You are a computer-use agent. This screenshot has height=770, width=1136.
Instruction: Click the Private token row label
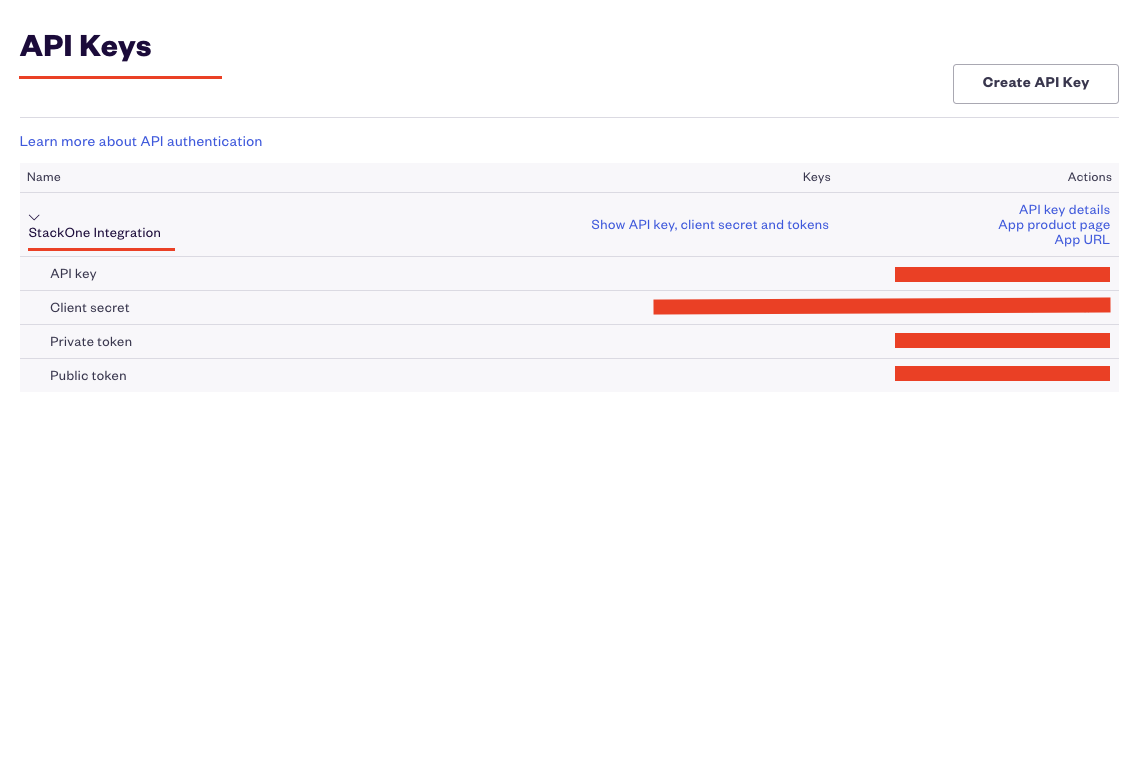click(x=91, y=342)
